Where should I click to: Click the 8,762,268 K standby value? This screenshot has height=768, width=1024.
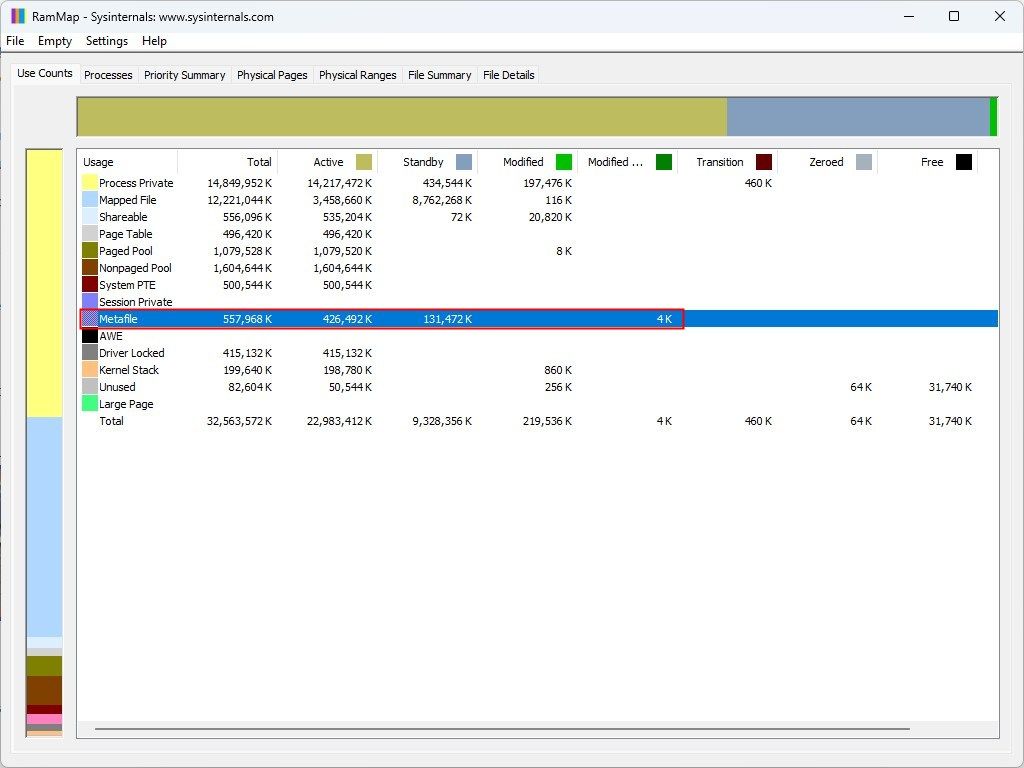point(441,200)
